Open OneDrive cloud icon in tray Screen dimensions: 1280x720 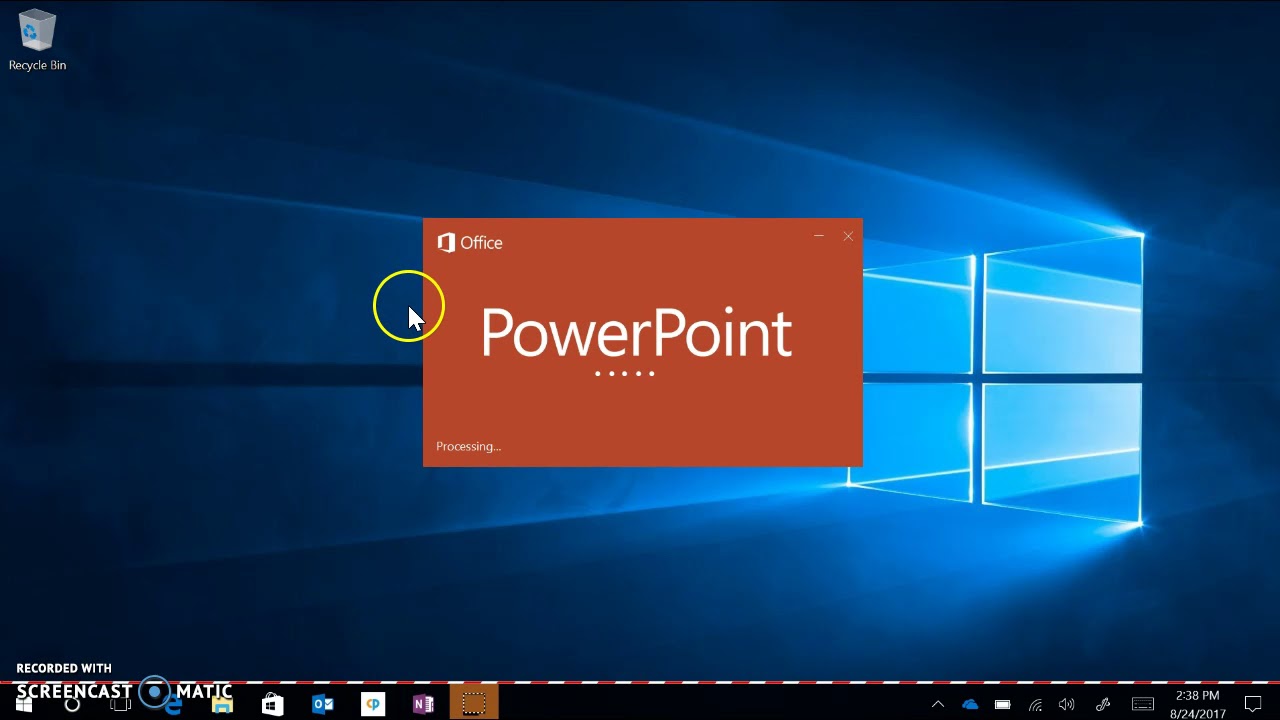(970, 705)
